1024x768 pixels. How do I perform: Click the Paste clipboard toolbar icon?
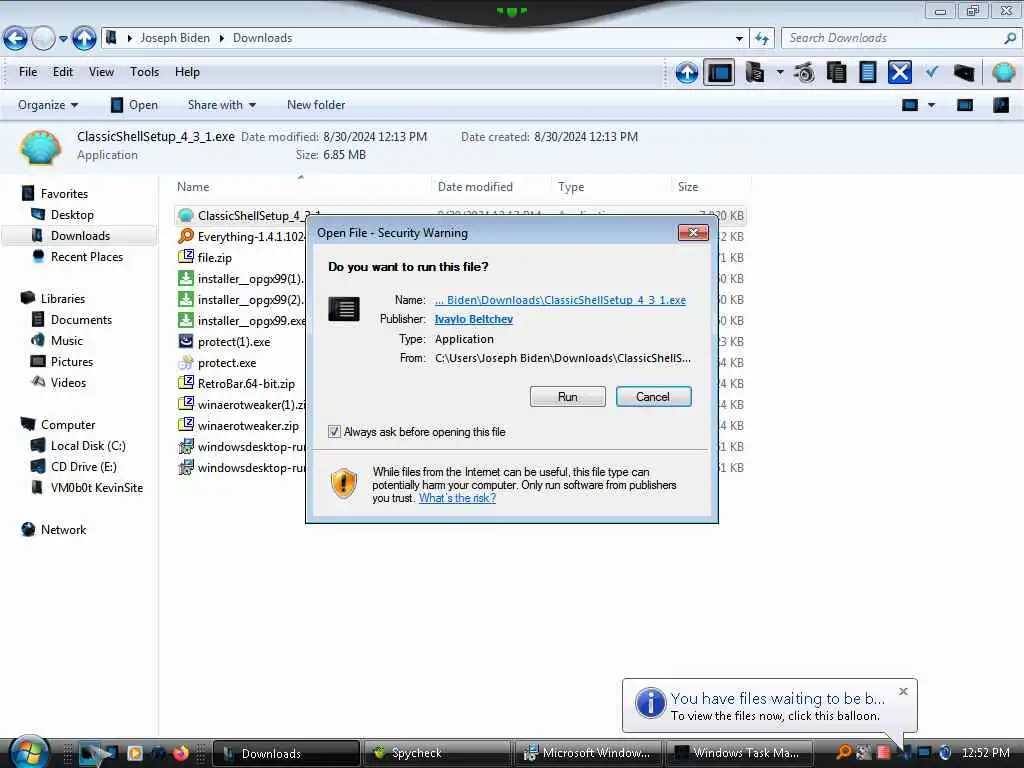868,72
